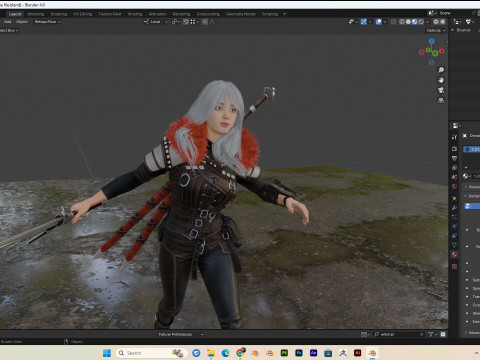The height and width of the screenshot is (360, 480).
Task: Click the search field containing 'witcher'
Action: (x=399, y=334)
